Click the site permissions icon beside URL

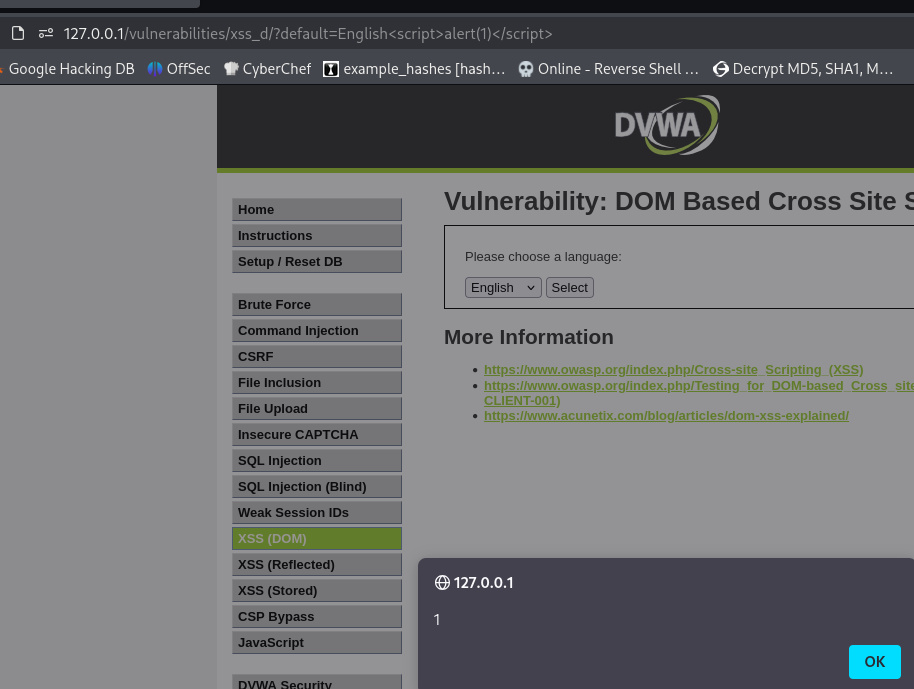[x=46, y=33]
